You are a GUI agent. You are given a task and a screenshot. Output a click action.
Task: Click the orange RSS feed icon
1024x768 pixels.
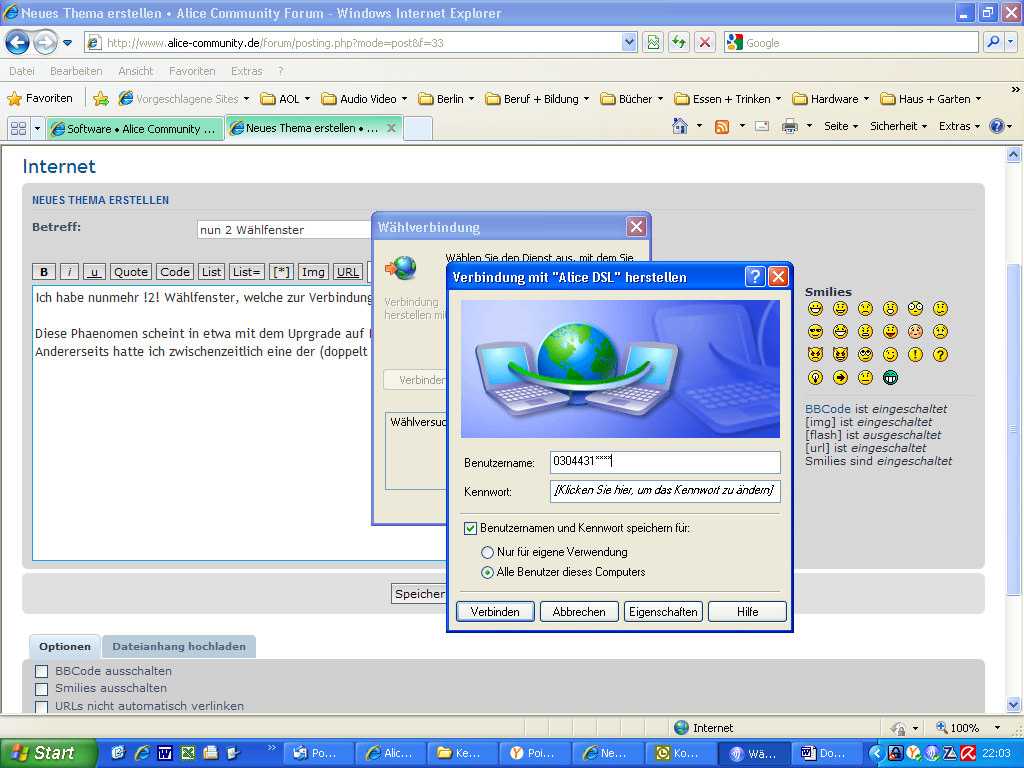721,126
